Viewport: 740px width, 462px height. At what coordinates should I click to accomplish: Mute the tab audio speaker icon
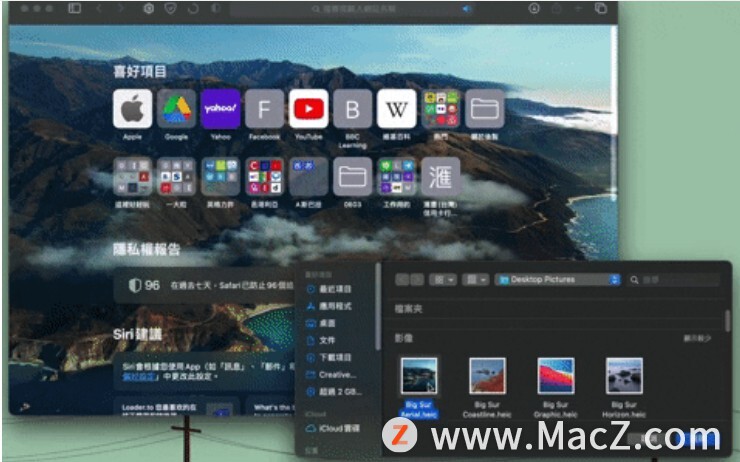tap(466, 8)
